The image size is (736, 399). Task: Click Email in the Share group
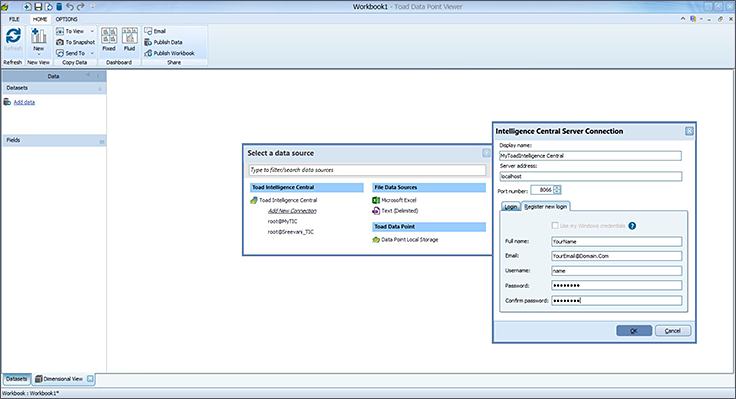click(x=155, y=31)
